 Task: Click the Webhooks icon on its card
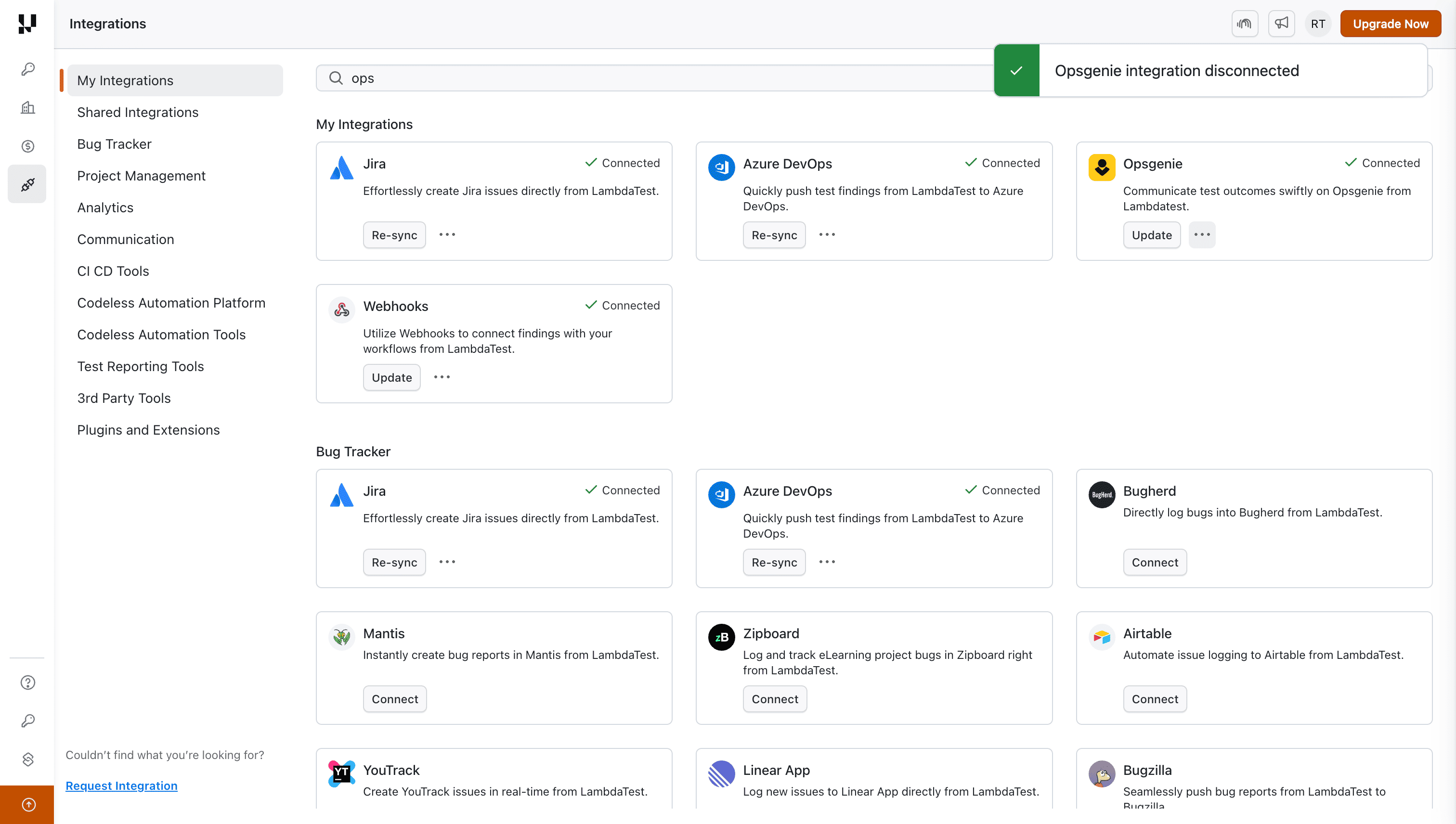click(x=341, y=309)
